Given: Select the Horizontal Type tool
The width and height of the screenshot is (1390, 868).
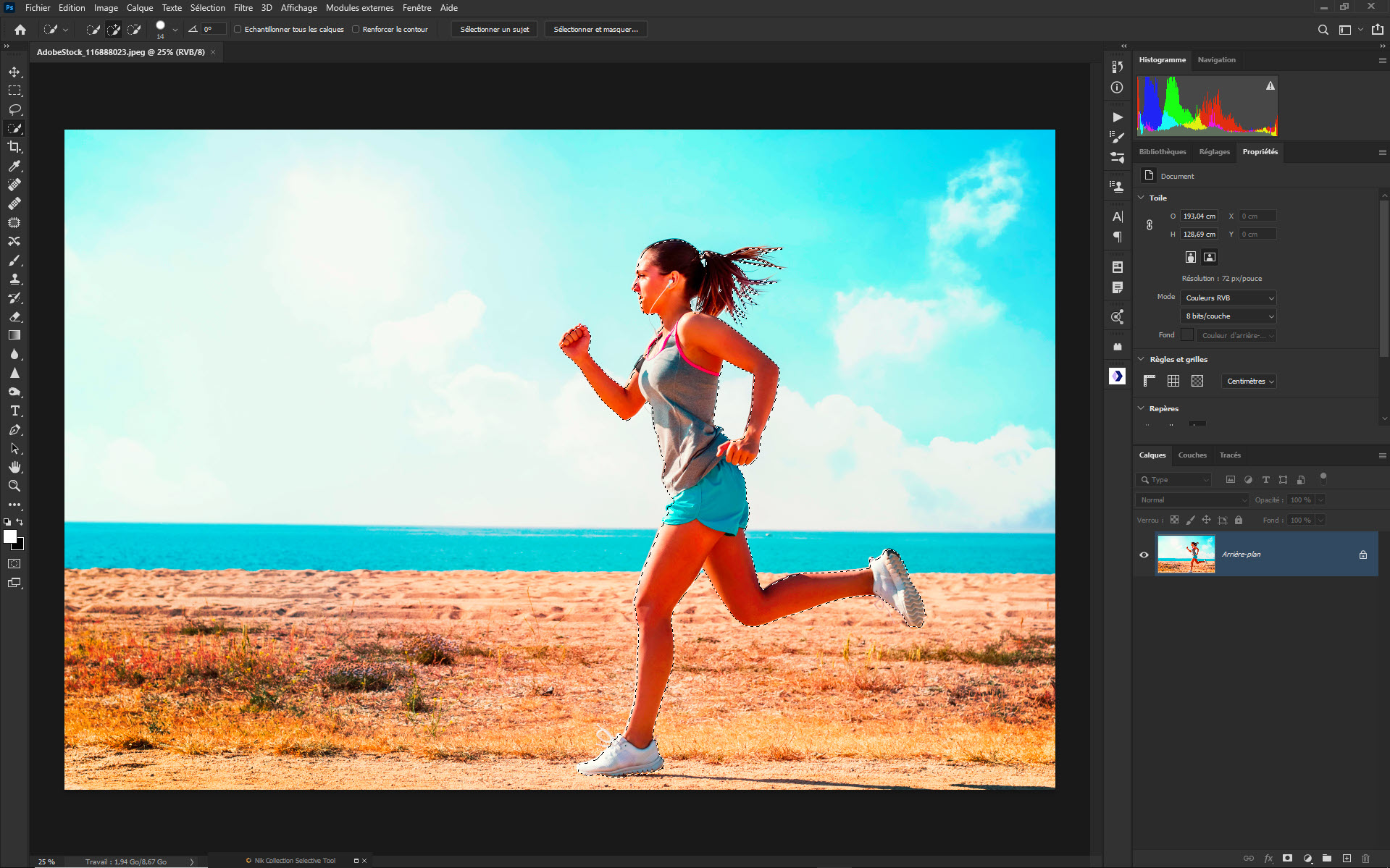Looking at the screenshot, I should pos(14,411).
